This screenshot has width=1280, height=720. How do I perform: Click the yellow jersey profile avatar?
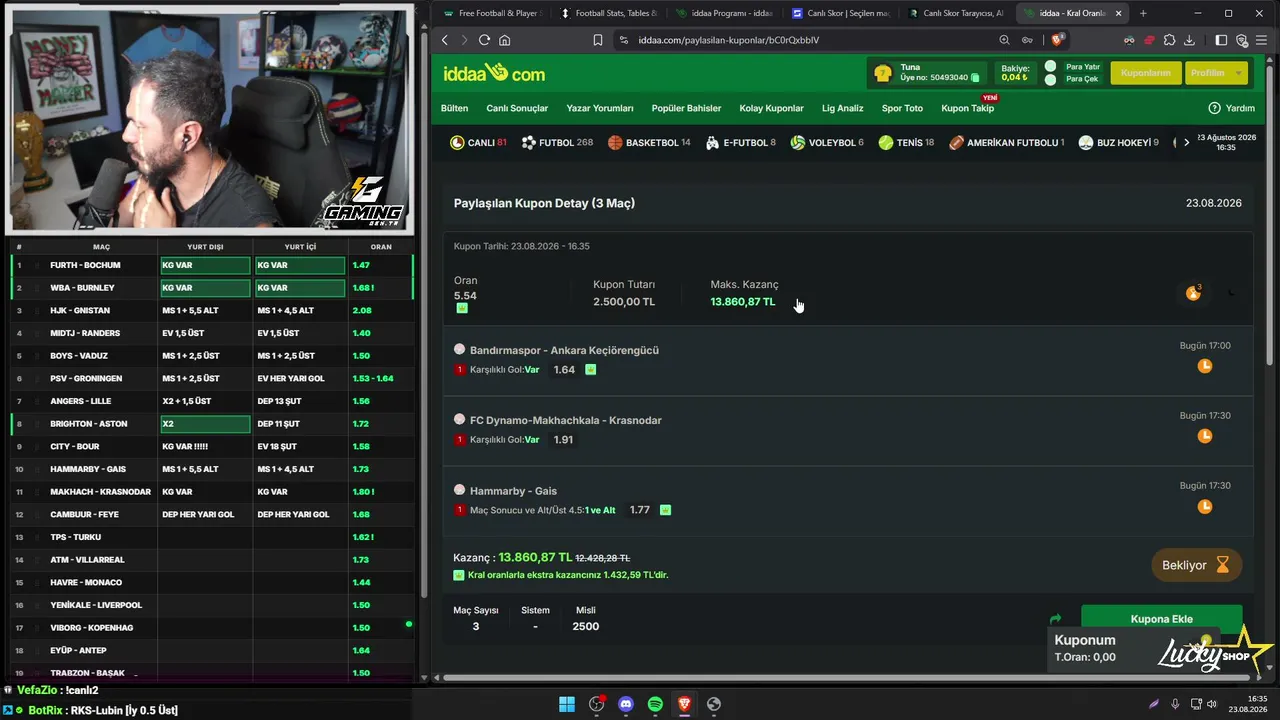[882, 73]
